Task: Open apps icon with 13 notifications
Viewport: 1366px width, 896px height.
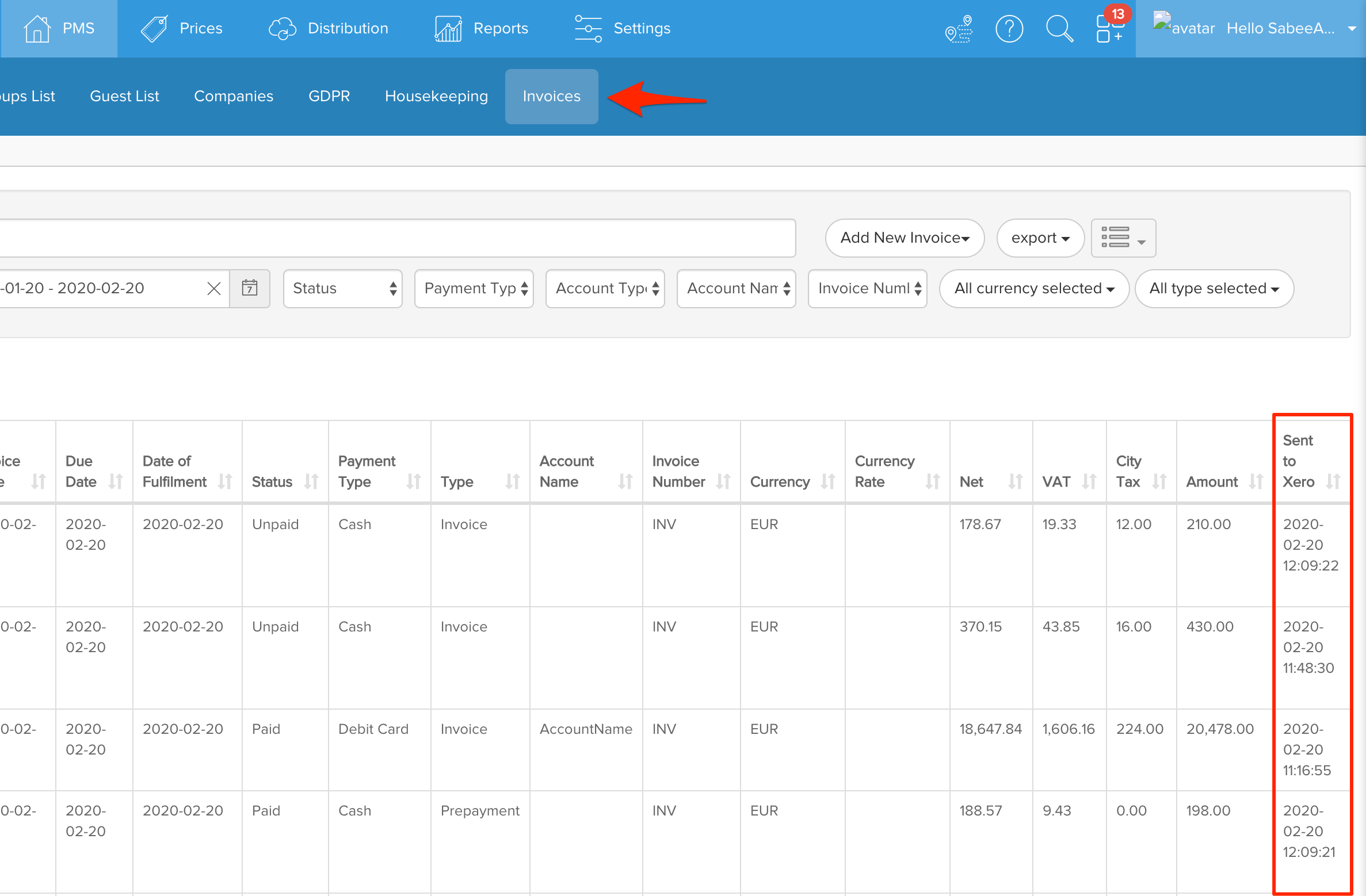Action: [1109, 28]
